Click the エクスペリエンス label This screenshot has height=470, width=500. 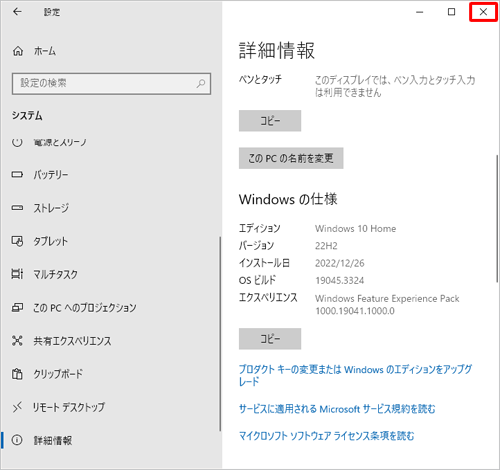[x=268, y=298]
